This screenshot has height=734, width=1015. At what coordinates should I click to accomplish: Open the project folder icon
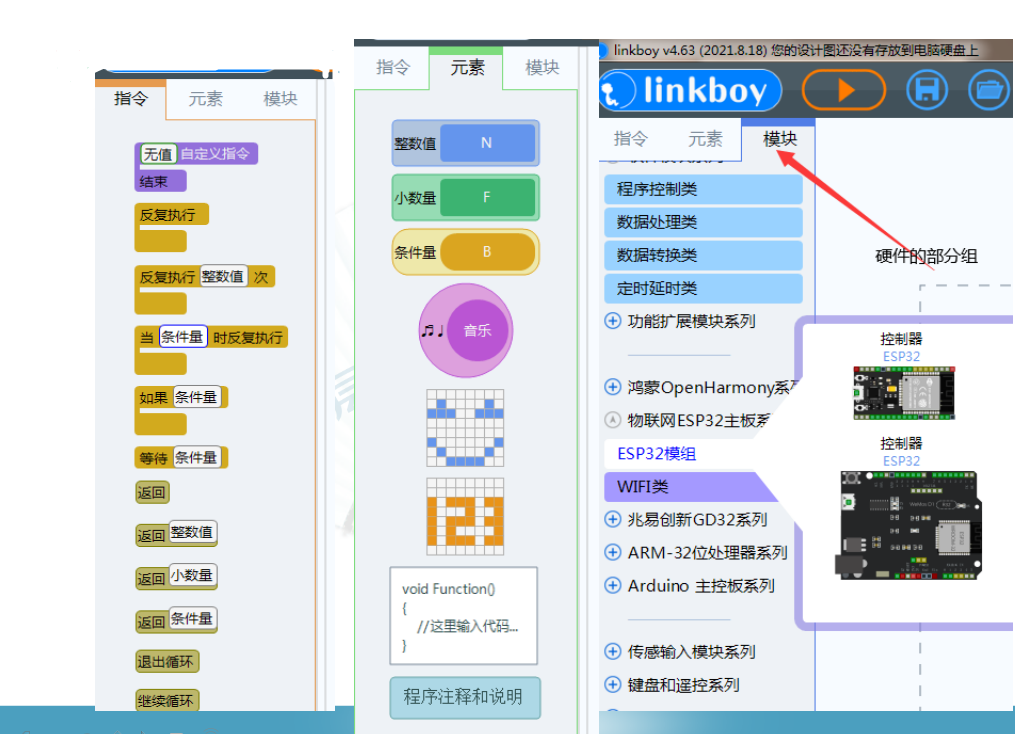pyautogui.click(x=988, y=89)
